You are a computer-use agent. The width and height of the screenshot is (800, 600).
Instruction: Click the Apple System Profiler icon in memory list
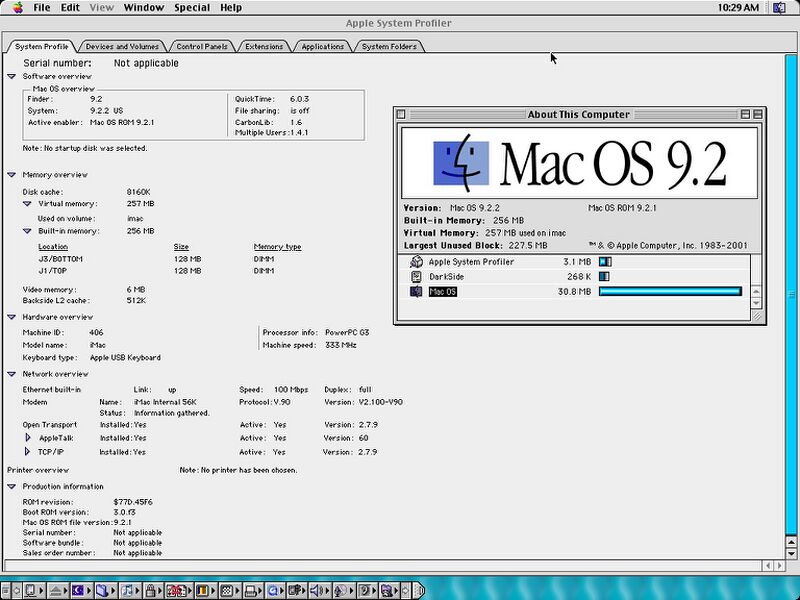416,262
